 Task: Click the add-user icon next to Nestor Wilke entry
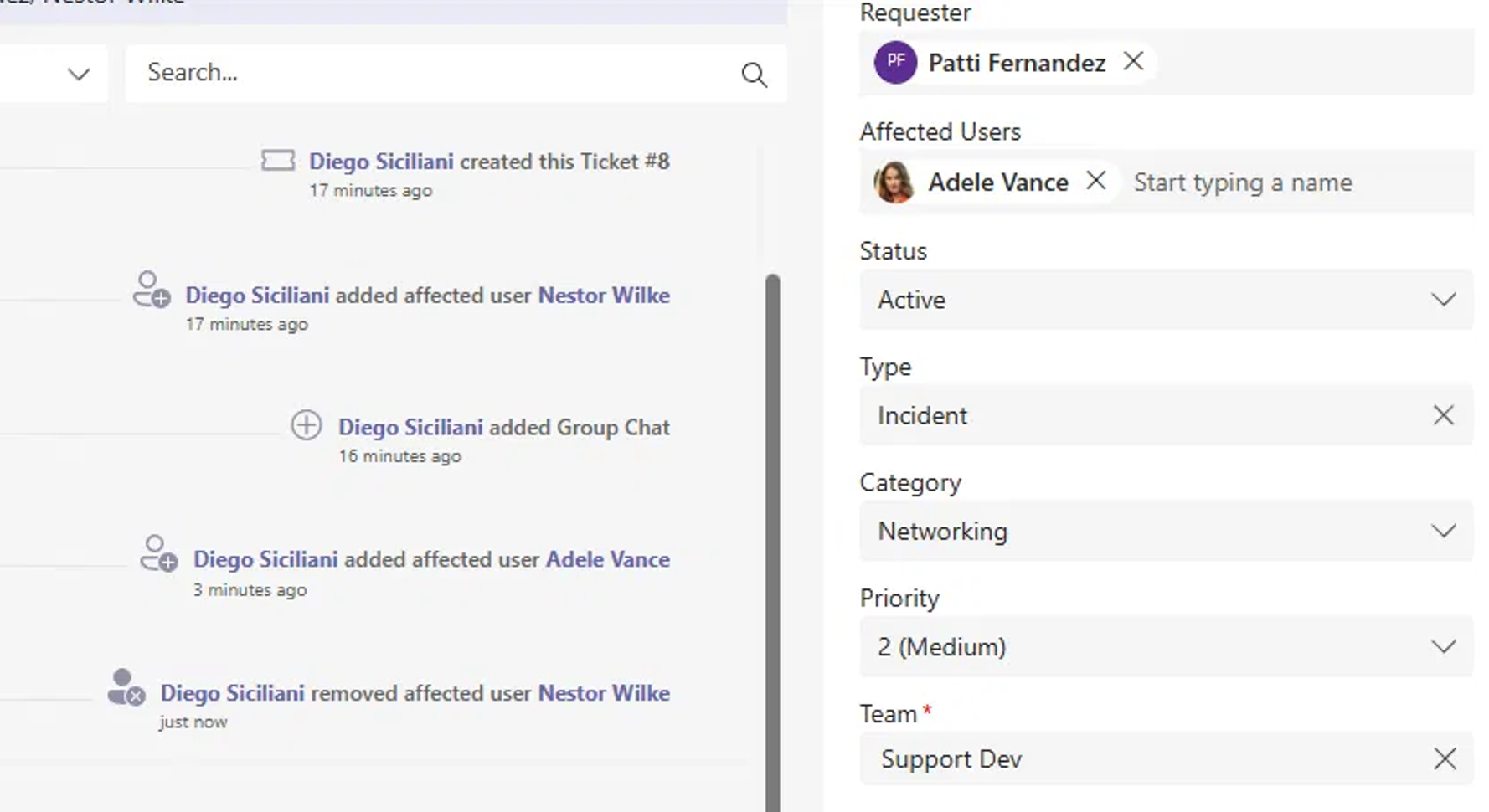(x=150, y=295)
